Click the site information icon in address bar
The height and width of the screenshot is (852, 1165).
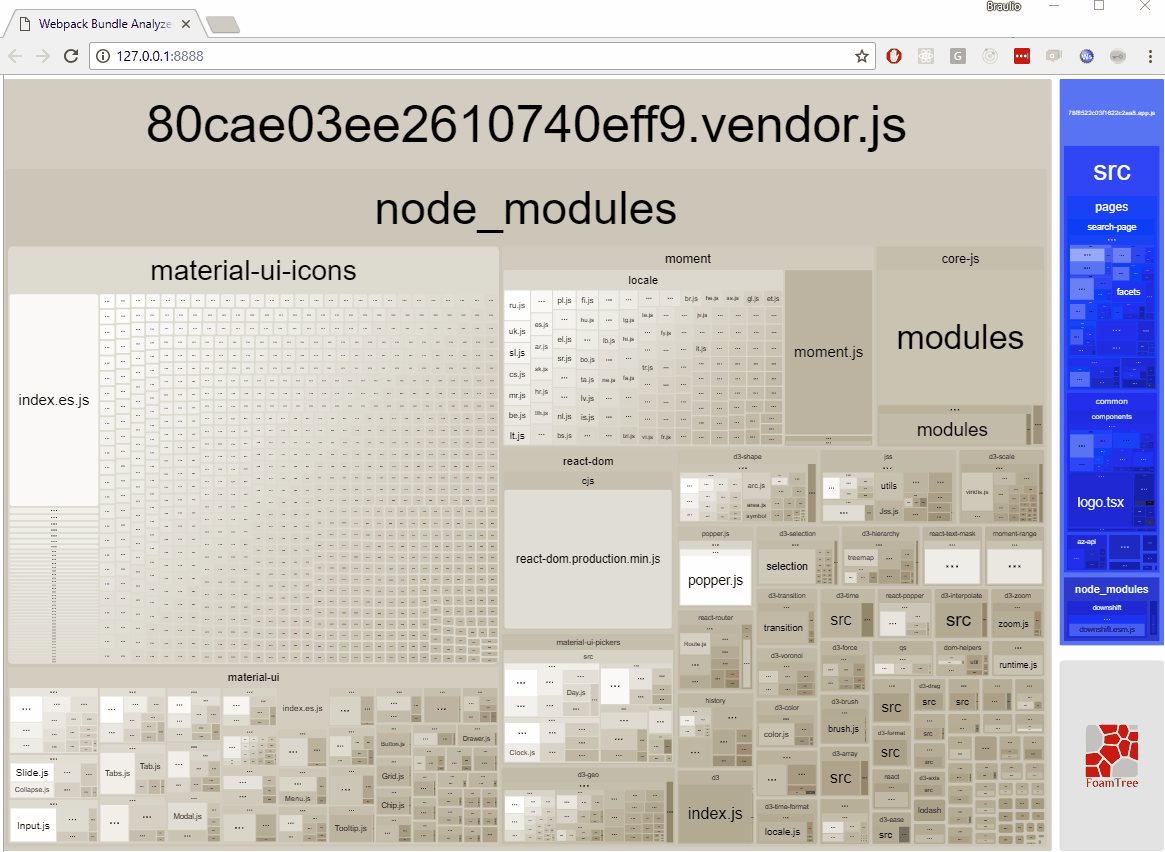coord(103,56)
